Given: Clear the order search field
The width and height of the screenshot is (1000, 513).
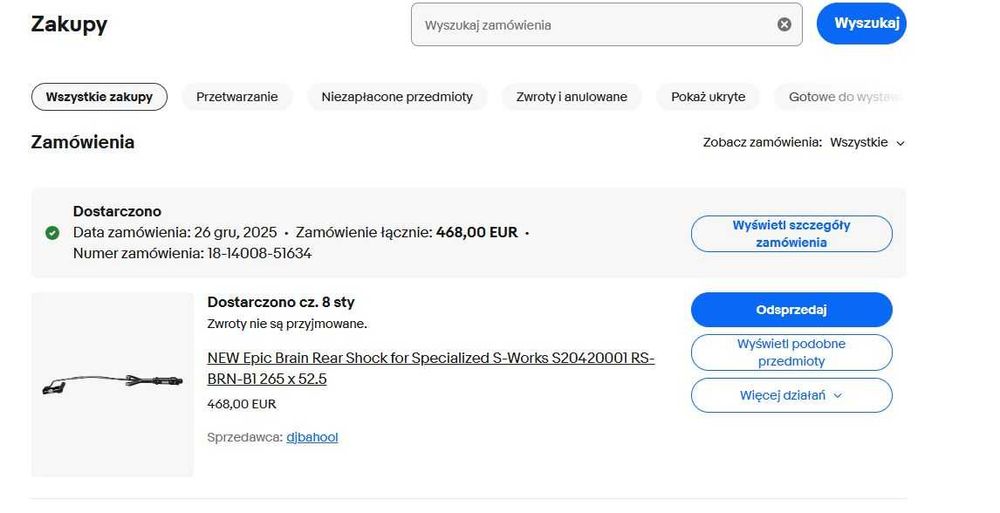Looking at the screenshot, I should tap(784, 25).
